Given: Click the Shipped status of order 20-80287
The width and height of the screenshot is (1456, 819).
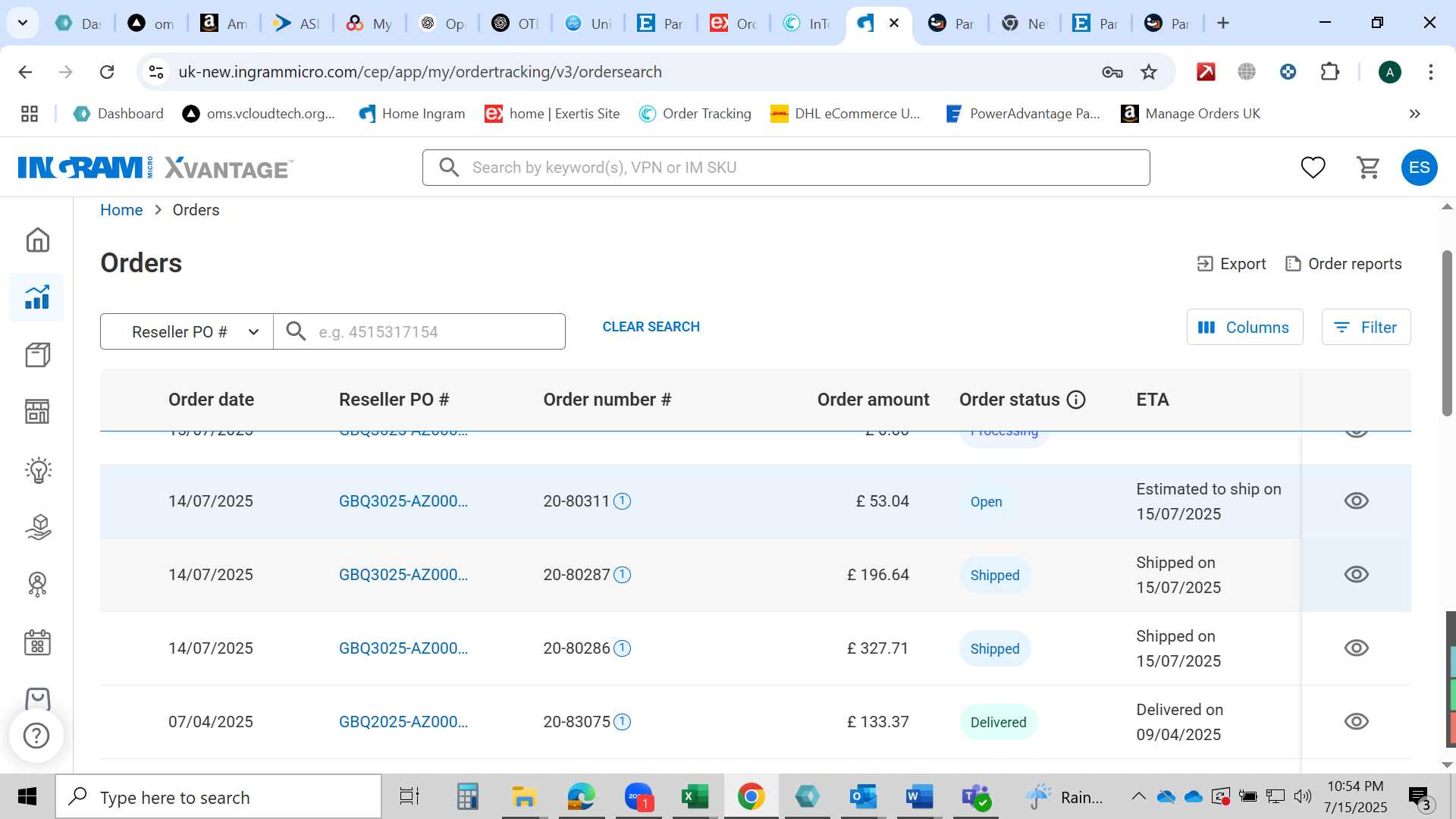Looking at the screenshot, I should (994, 575).
